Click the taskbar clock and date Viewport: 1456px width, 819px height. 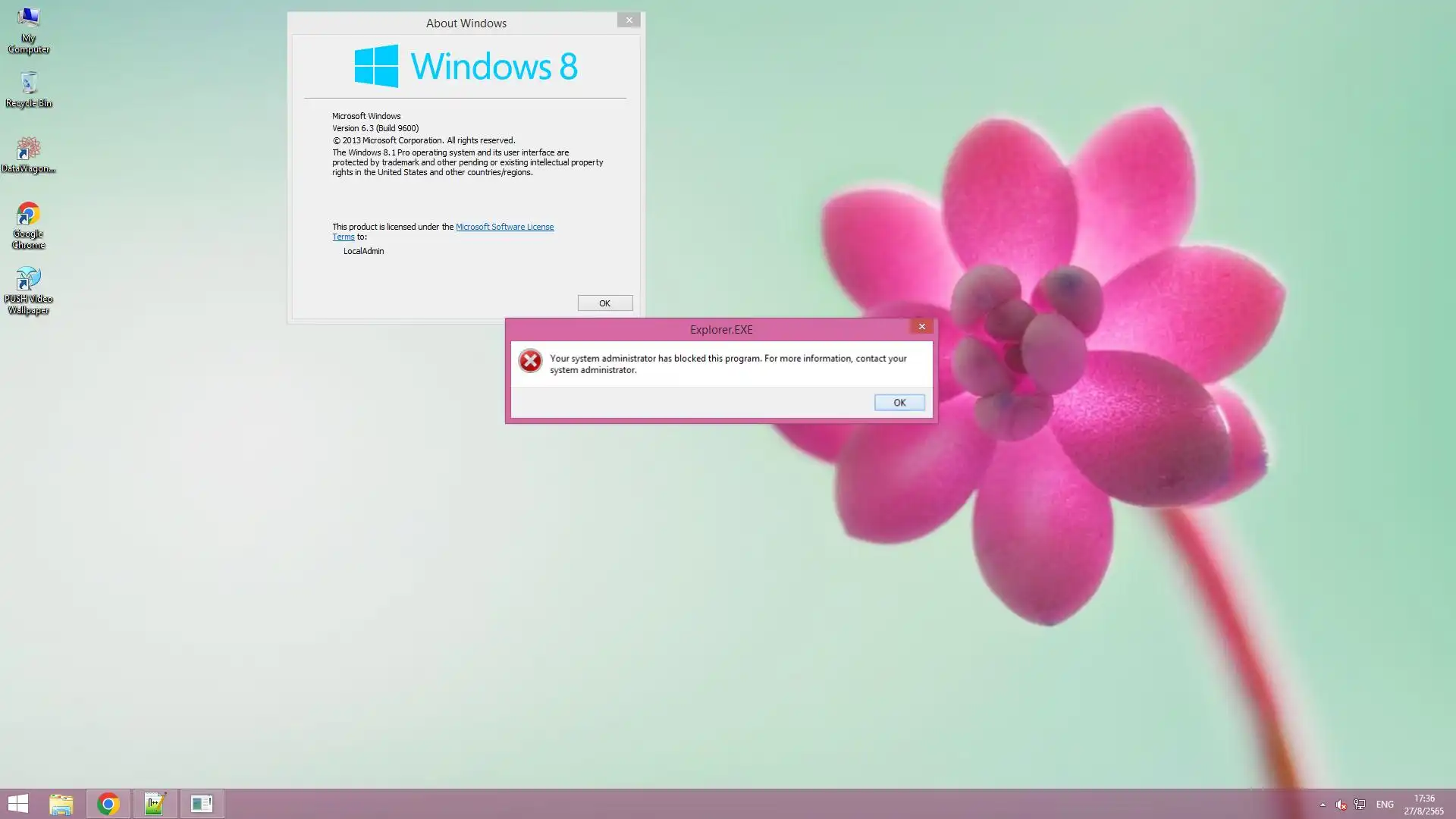pyautogui.click(x=1423, y=805)
